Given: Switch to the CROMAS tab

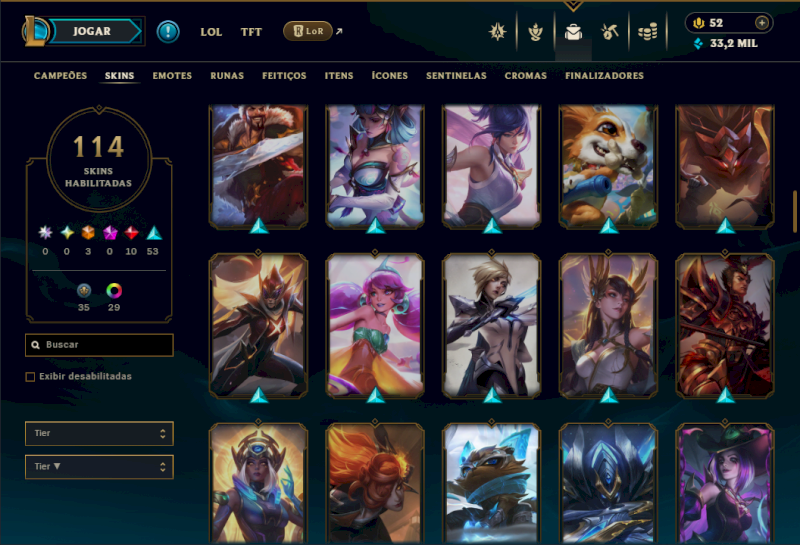Looking at the screenshot, I should [526, 76].
